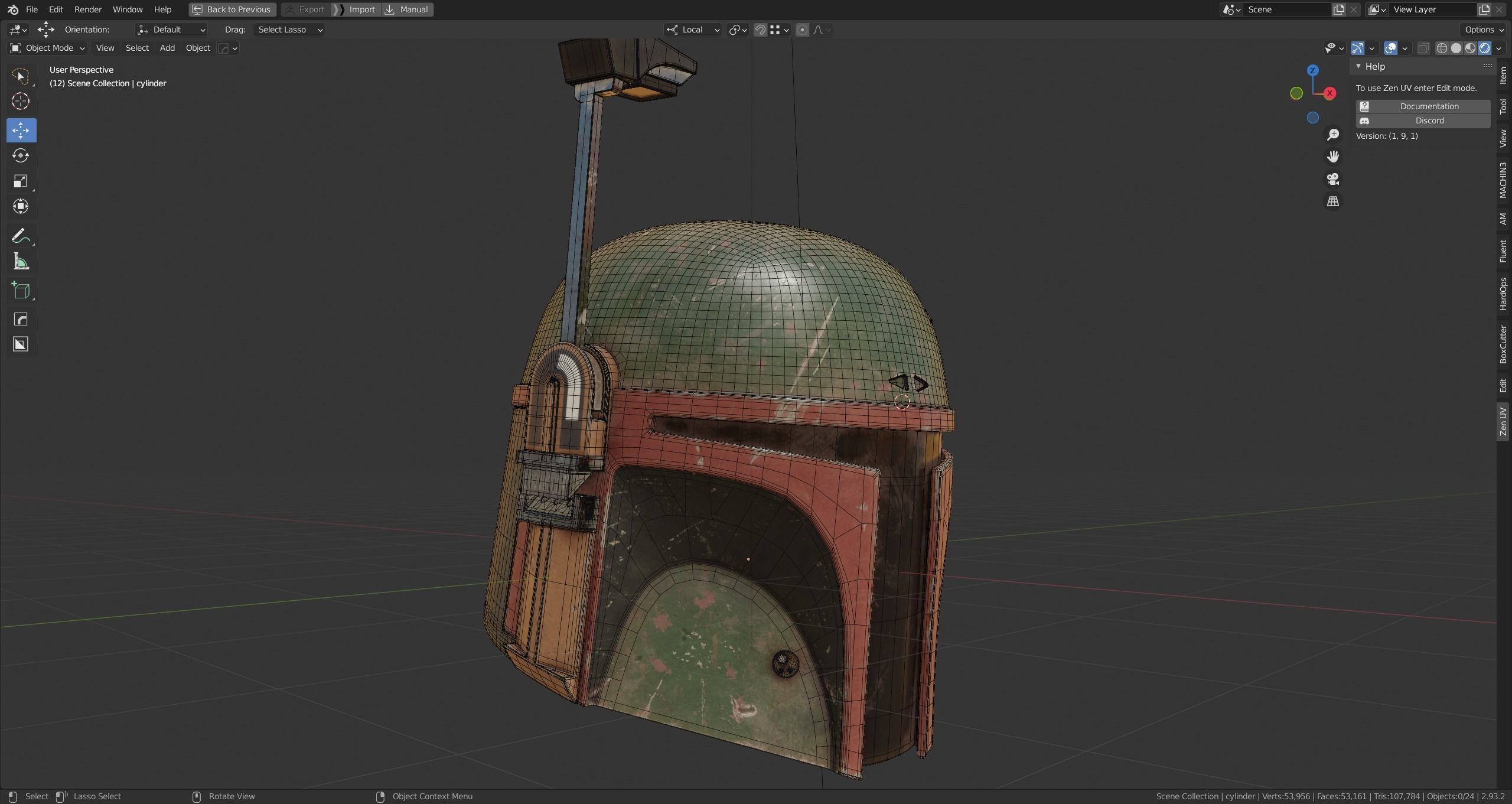Open the File menu
The image size is (1512, 804).
pyautogui.click(x=32, y=9)
